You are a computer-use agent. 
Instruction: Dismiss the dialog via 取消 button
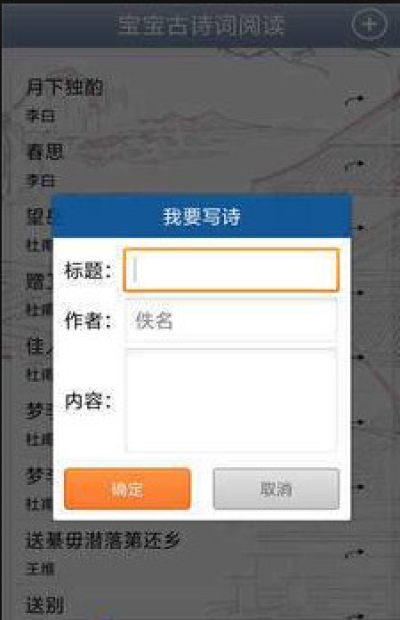point(276,489)
